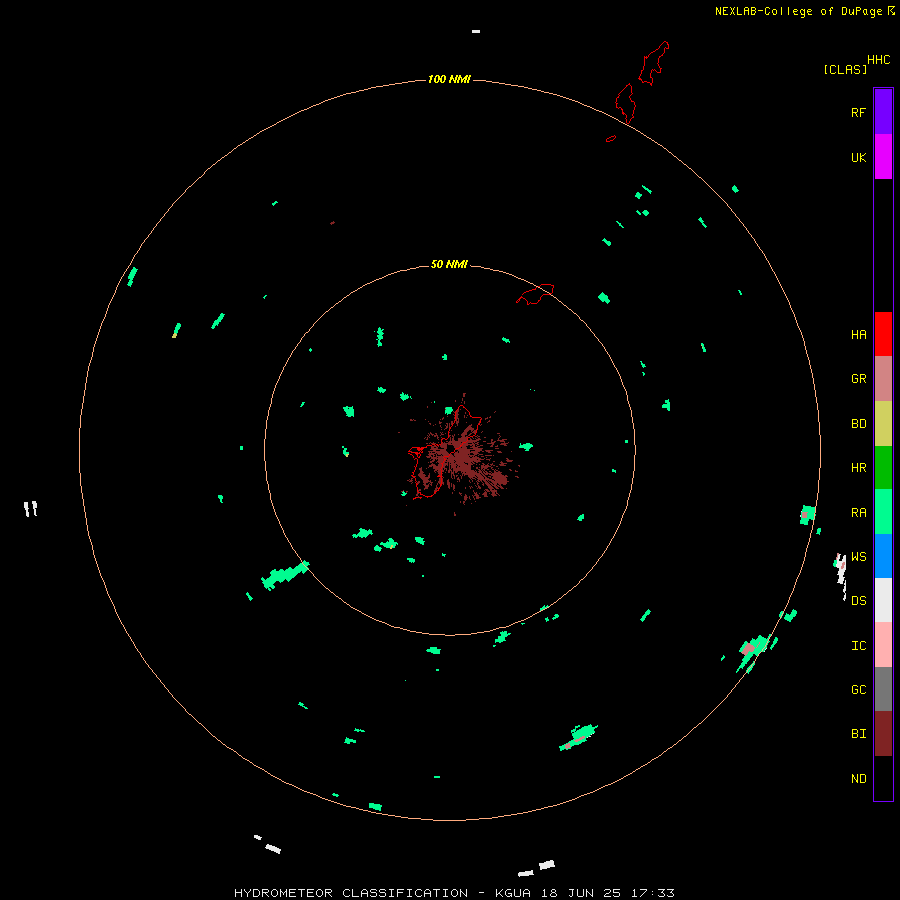900x900 pixels.
Task: Select the BD yellow legend block
Action: [883, 424]
